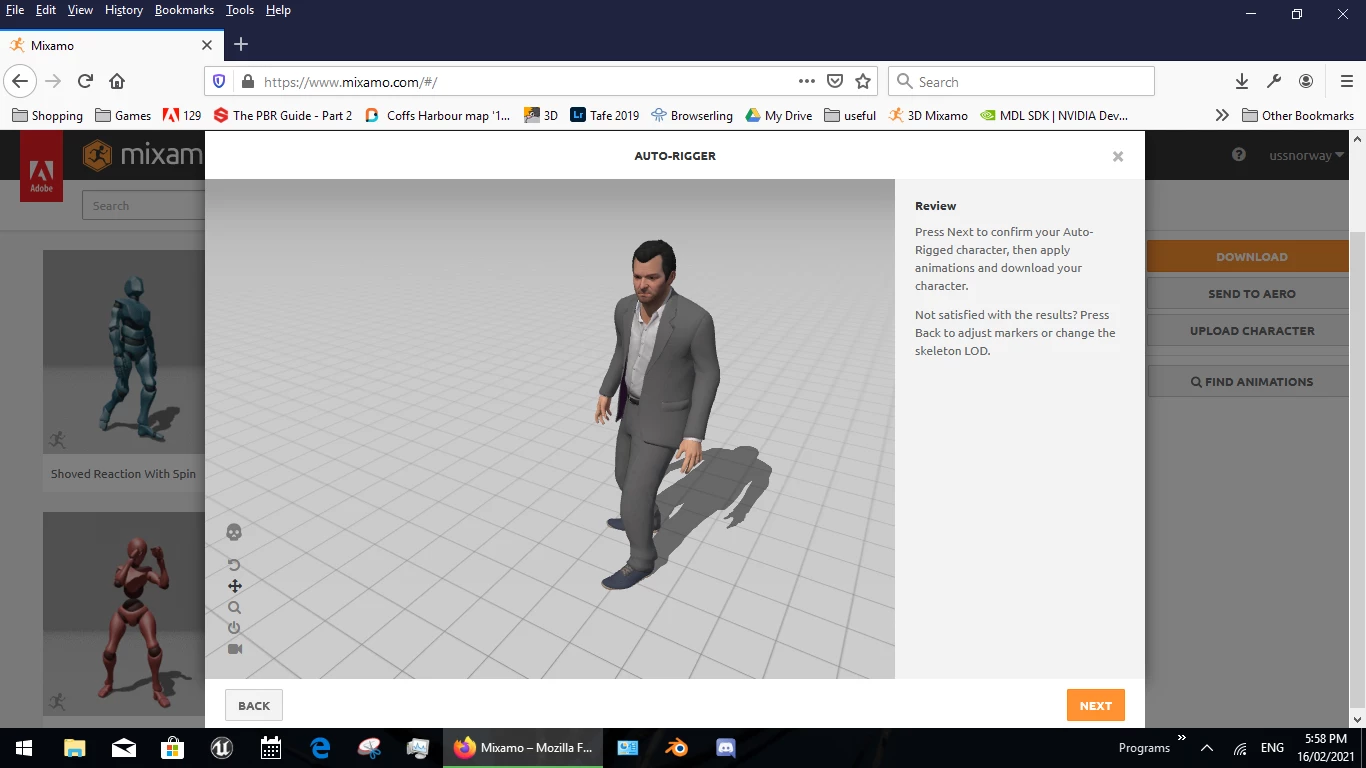The image size is (1366, 768).
Task: Click the power reset icon in viewer
Action: click(234, 628)
